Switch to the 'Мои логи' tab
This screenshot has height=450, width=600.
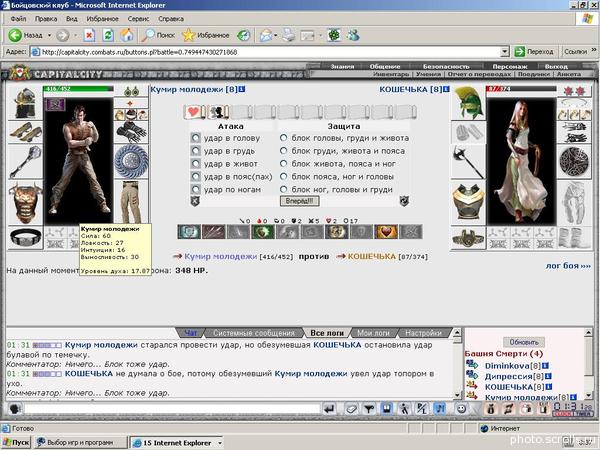pos(373,333)
